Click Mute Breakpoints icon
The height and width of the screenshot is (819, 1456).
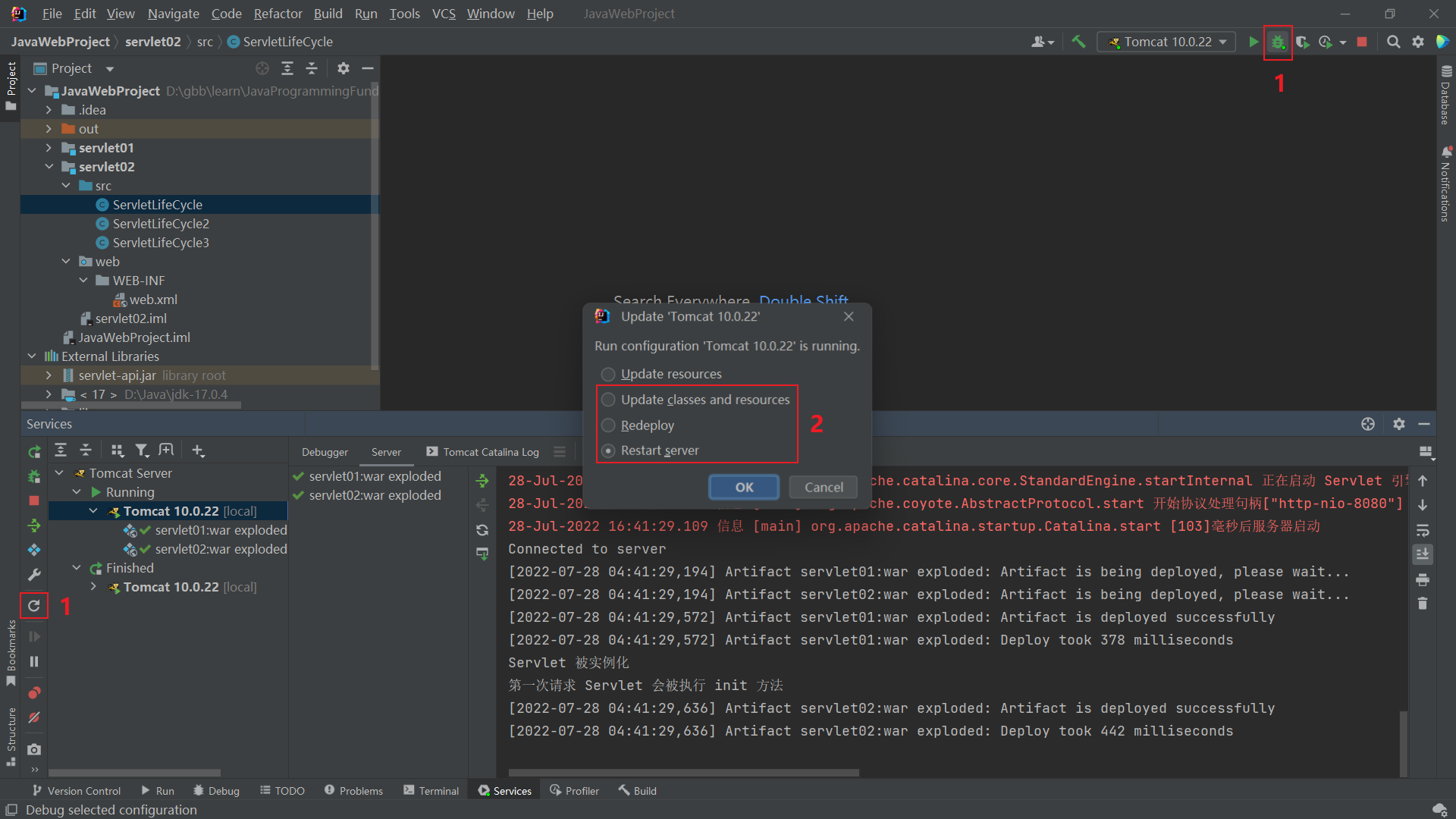pyautogui.click(x=34, y=717)
